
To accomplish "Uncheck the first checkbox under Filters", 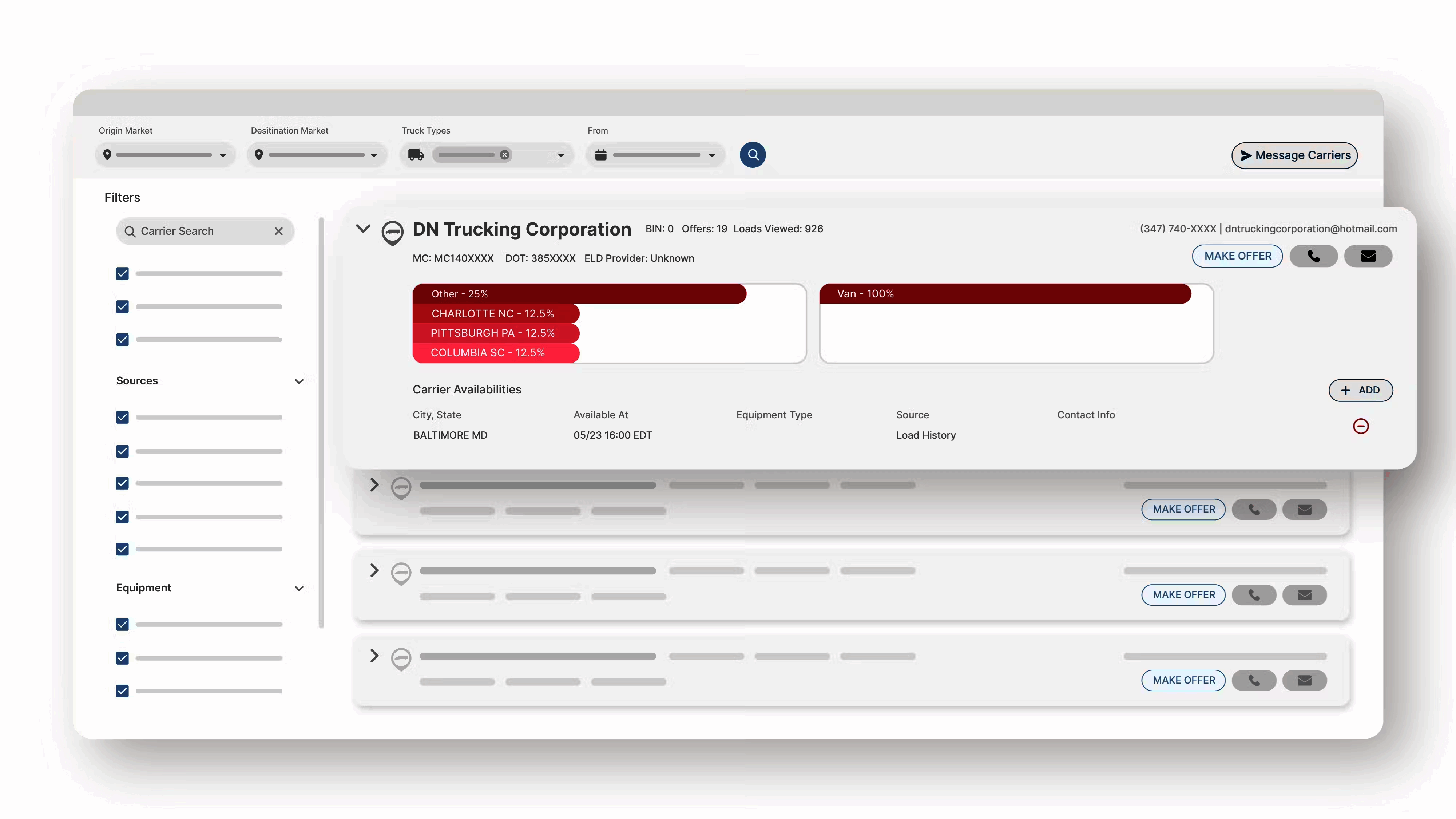I will 122,274.
